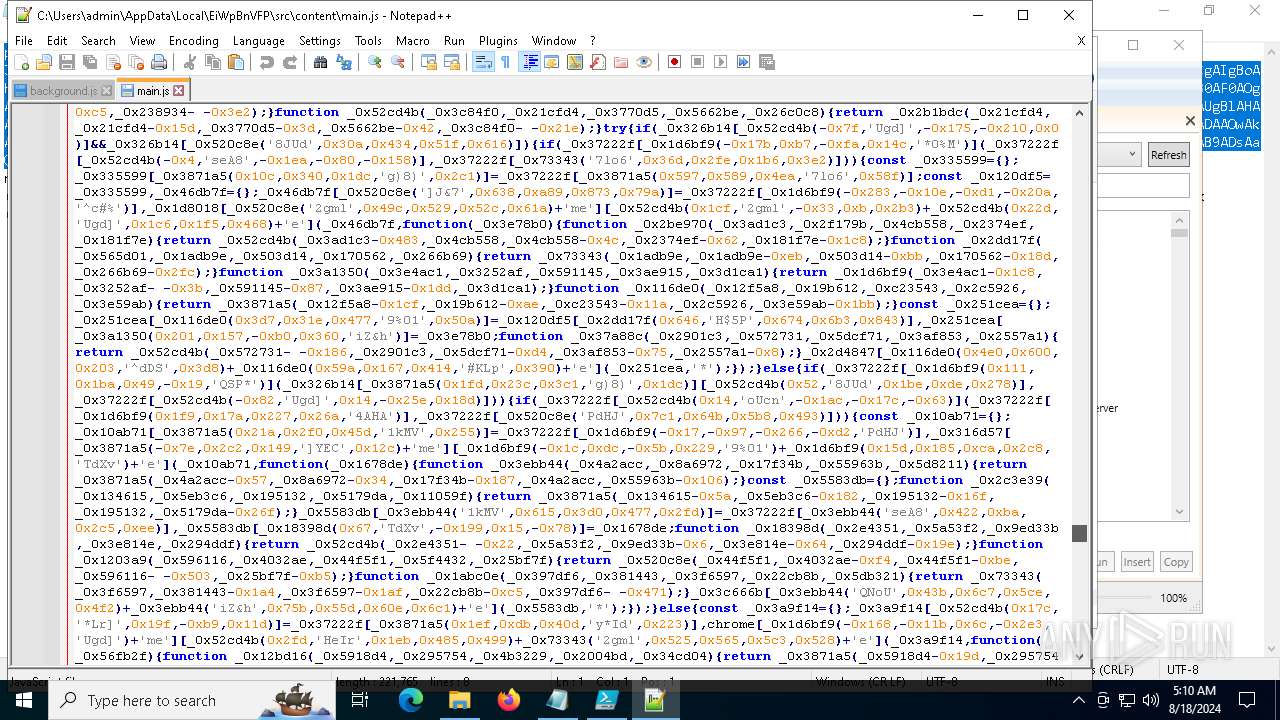This screenshot has width=1280, height=720.
Task: Zoom in using toolbar magnifier icon
Action: 375,62
